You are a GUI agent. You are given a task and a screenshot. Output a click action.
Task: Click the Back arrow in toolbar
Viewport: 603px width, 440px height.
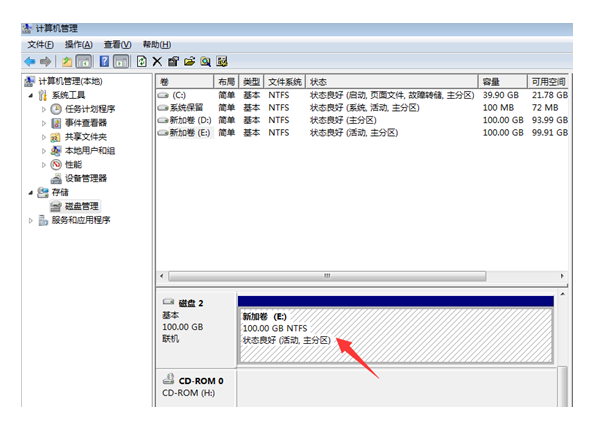coord(30,61)
